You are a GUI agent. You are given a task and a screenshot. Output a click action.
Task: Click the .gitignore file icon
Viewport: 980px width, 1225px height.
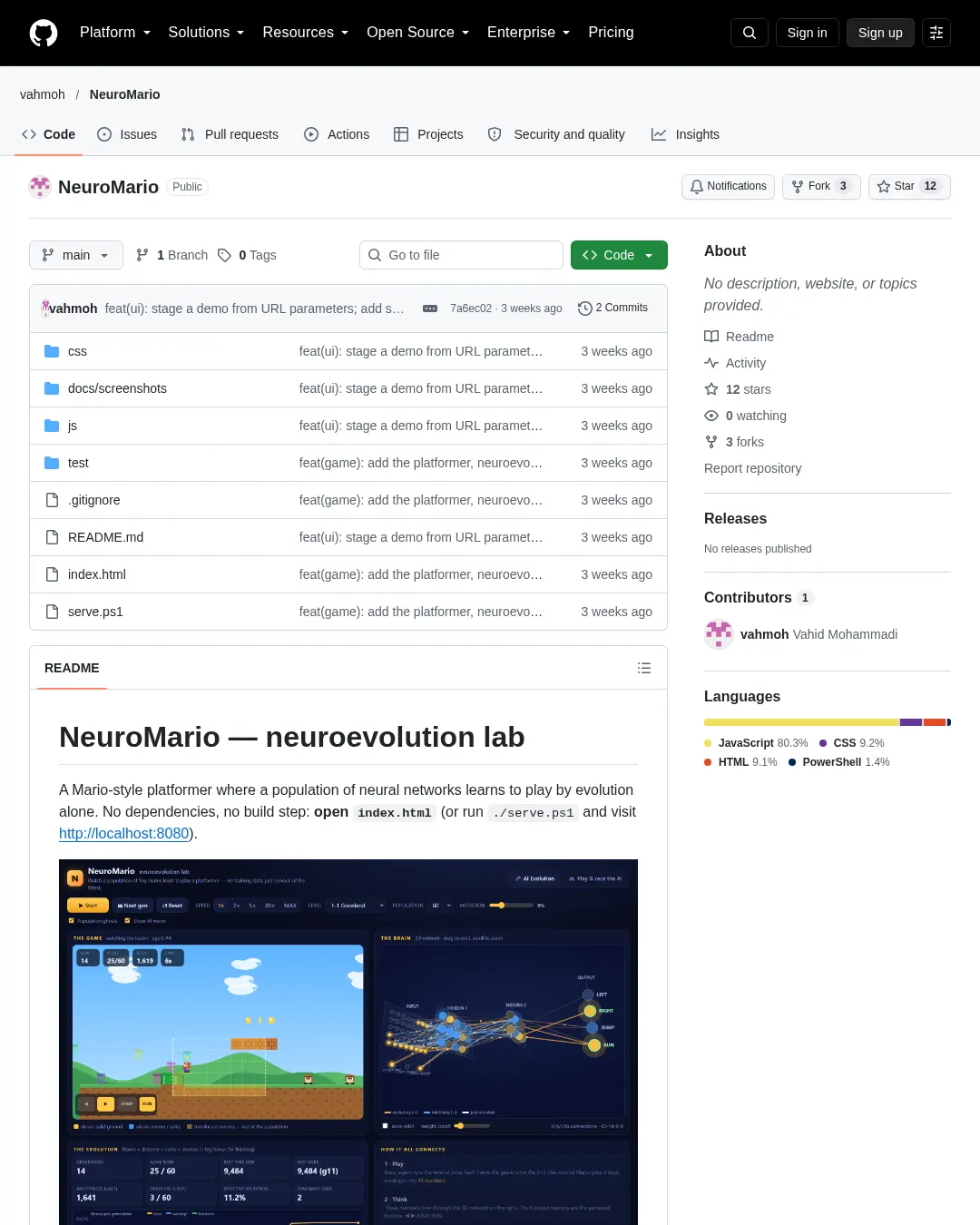tap(52, 500)
